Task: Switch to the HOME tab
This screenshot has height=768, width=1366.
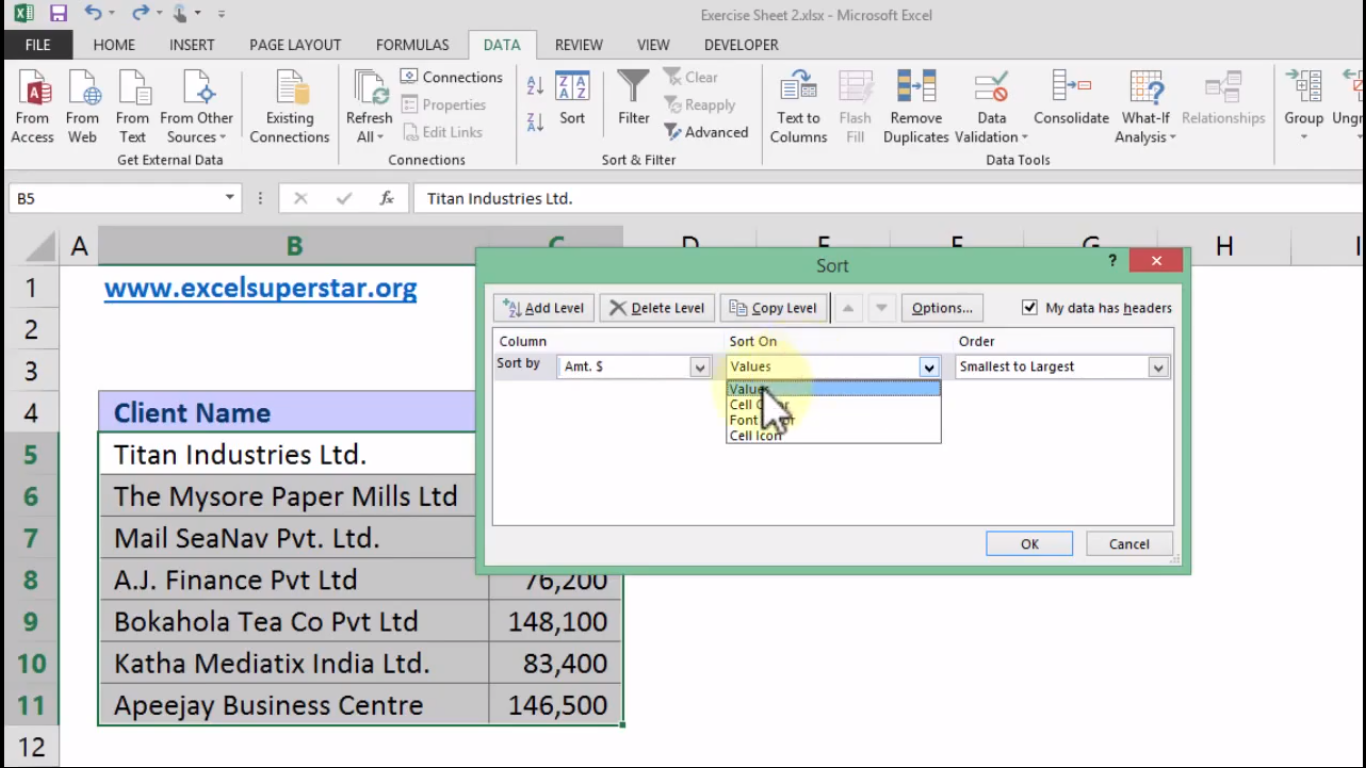Action: (114, 45)
